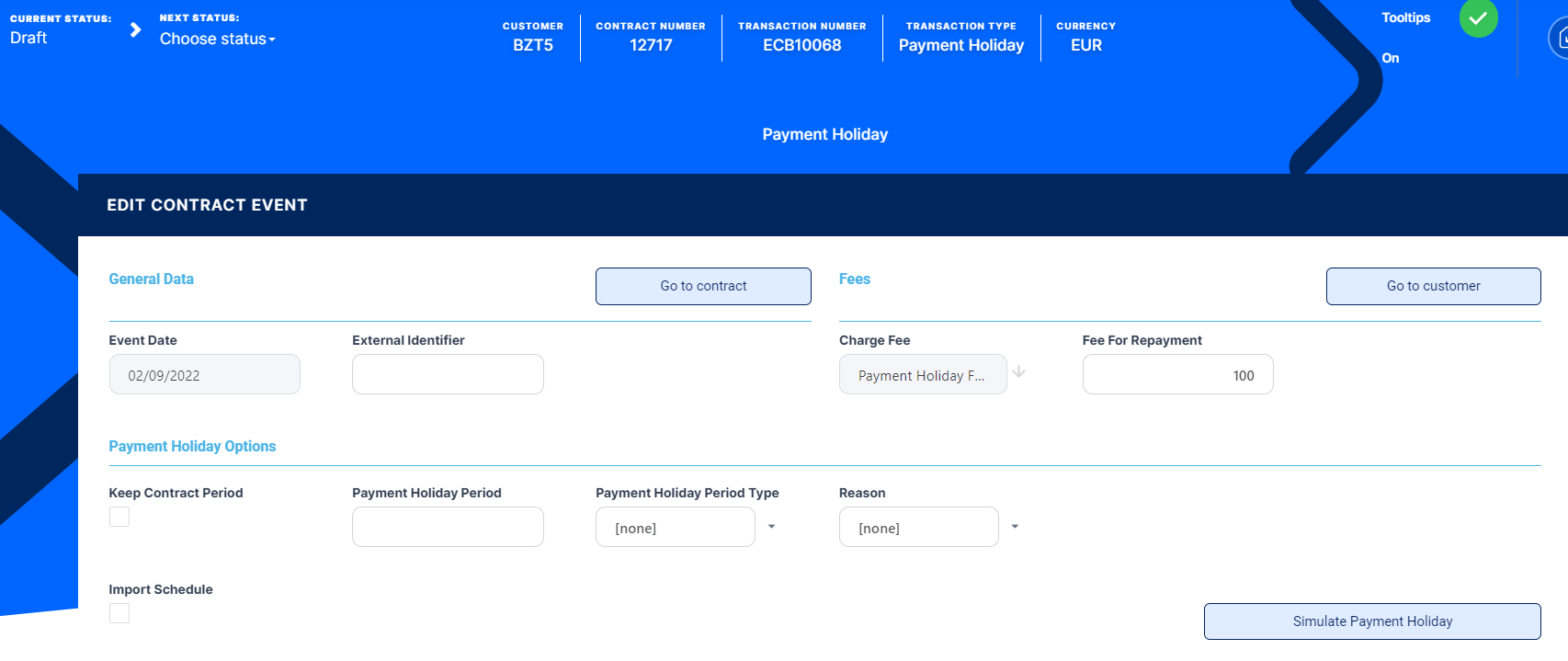The image size is (1568, 661).
Task: Click the home icon at the top right
Action: [1560, 39]
